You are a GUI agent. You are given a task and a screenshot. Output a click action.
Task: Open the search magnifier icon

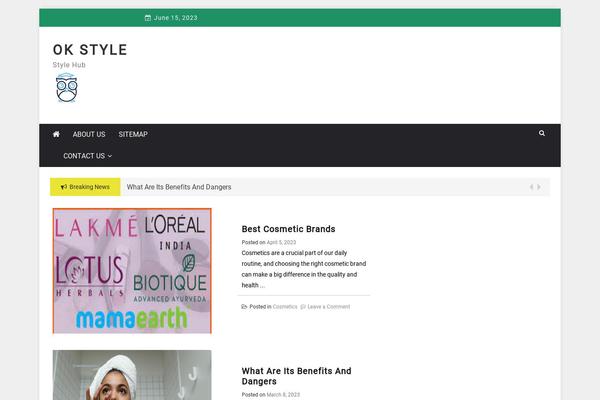[542, 133]
